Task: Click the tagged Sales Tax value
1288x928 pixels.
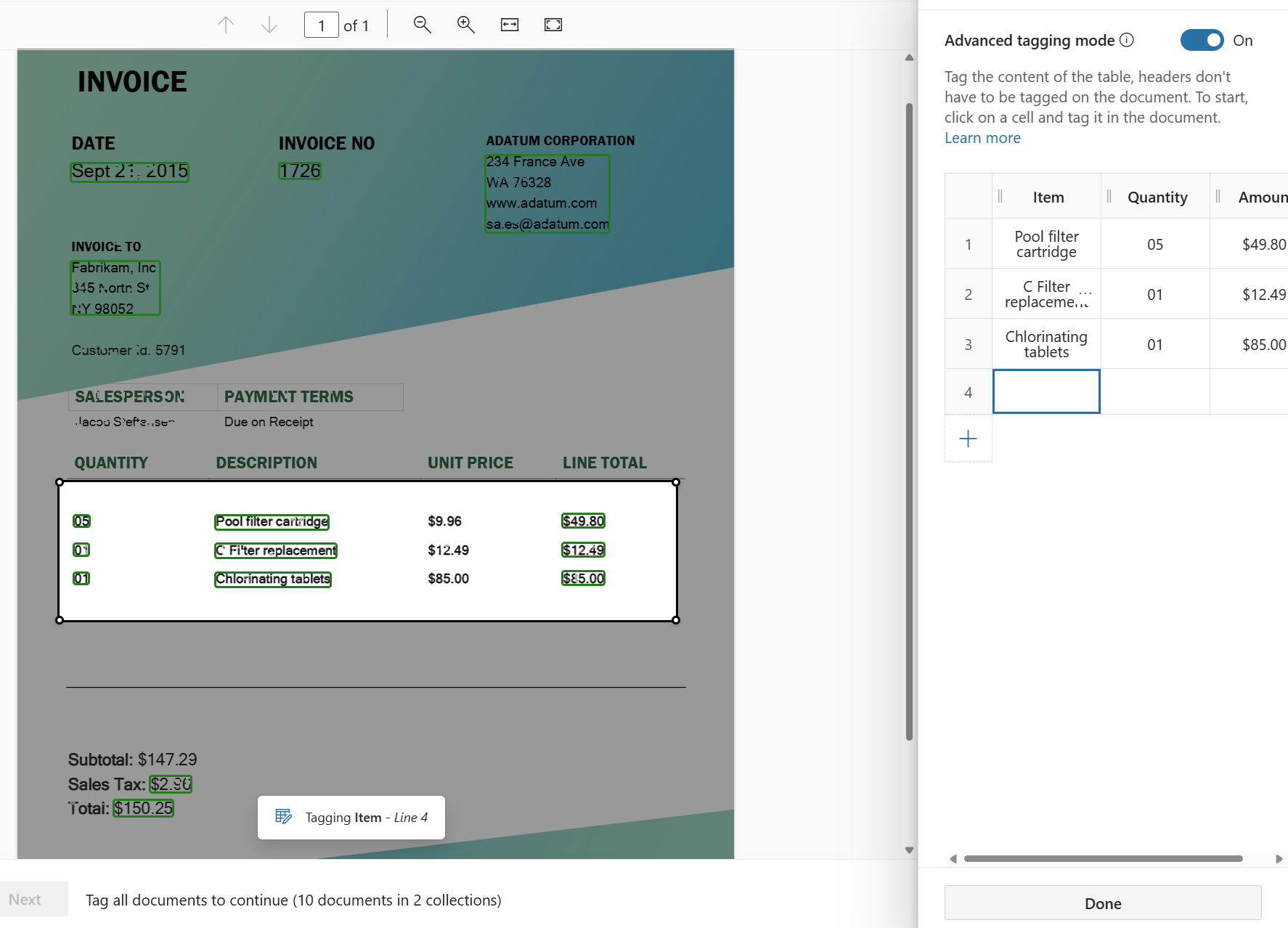Action: pos(171,784)
